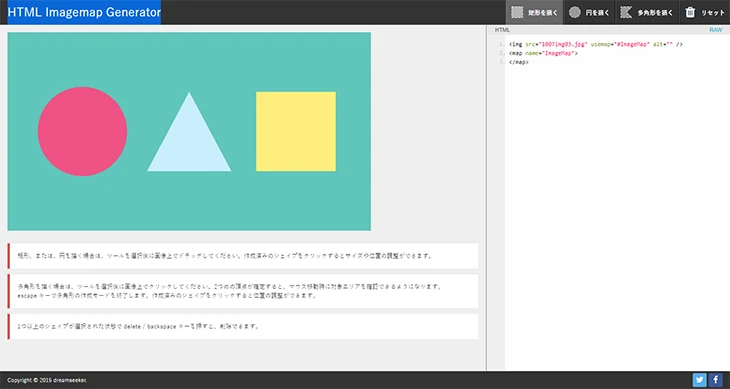Click the note about delete / backspace
This screenshot has height=389, width=730.
[243, 326]
